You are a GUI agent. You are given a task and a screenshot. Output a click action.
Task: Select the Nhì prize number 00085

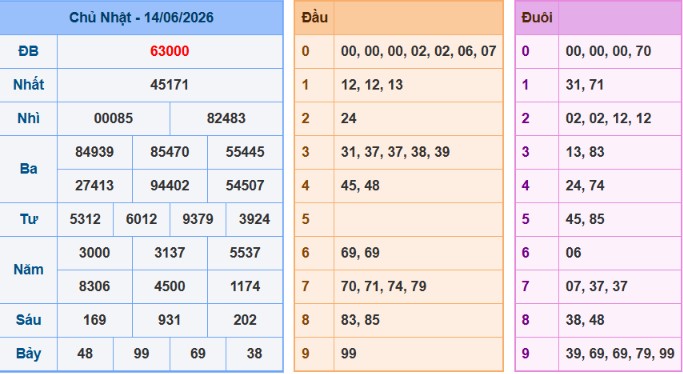(113, 118)
